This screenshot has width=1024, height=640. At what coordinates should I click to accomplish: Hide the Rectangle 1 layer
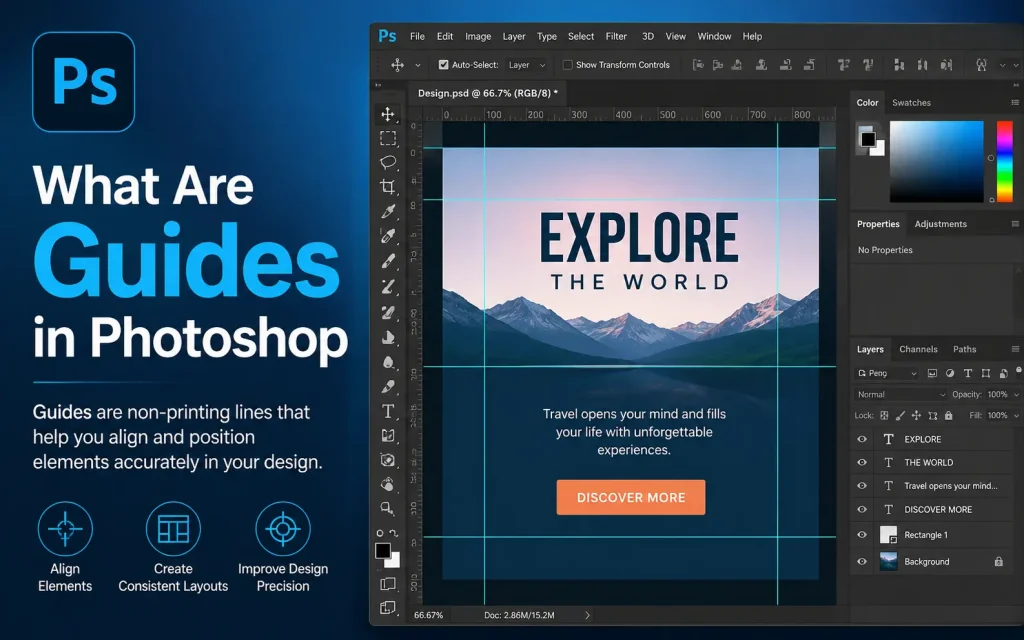(x=862, y=534)
